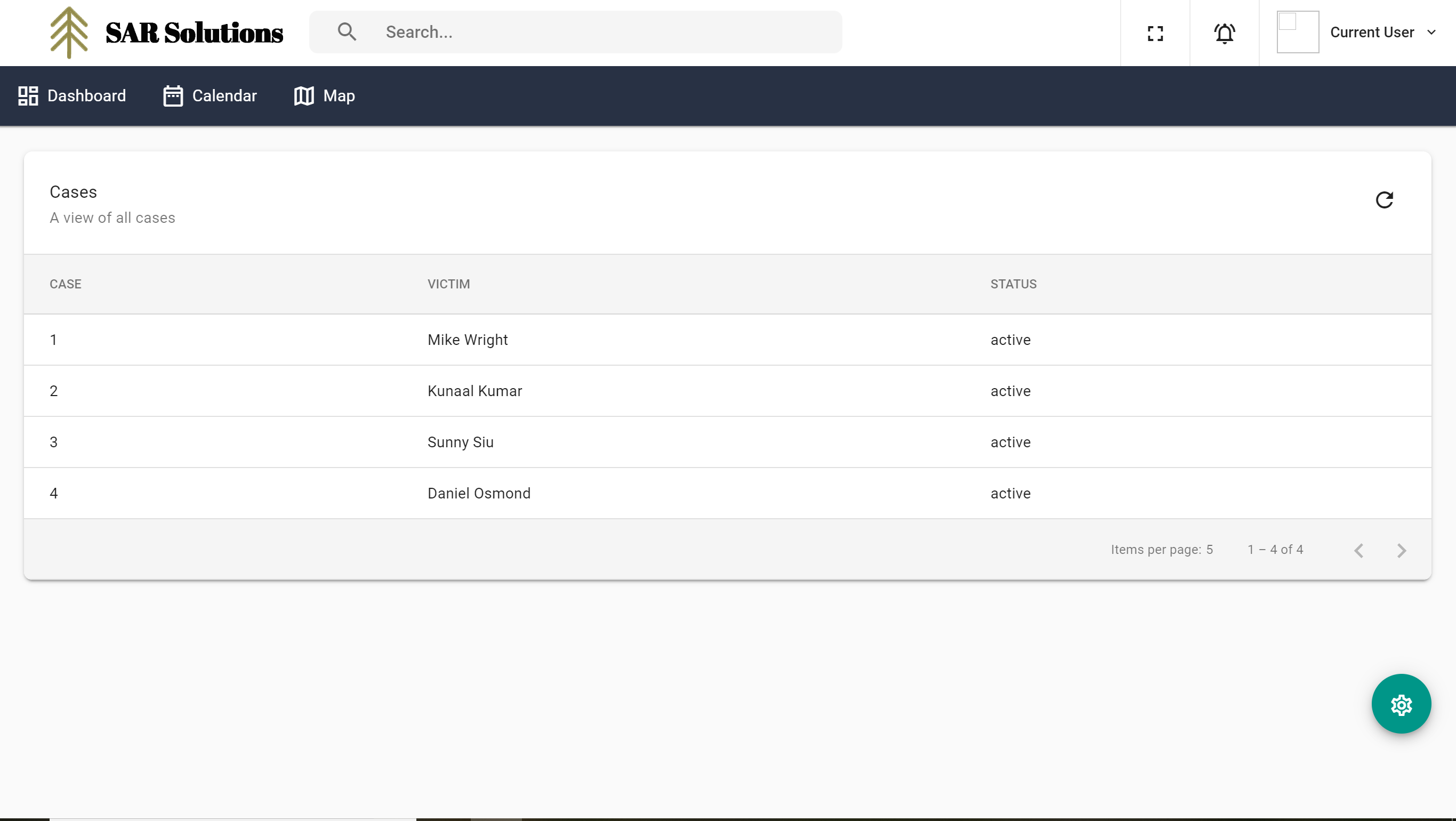
Task: Click the Map nav icon
Action: pyautogui.click(x=303, y=96)
